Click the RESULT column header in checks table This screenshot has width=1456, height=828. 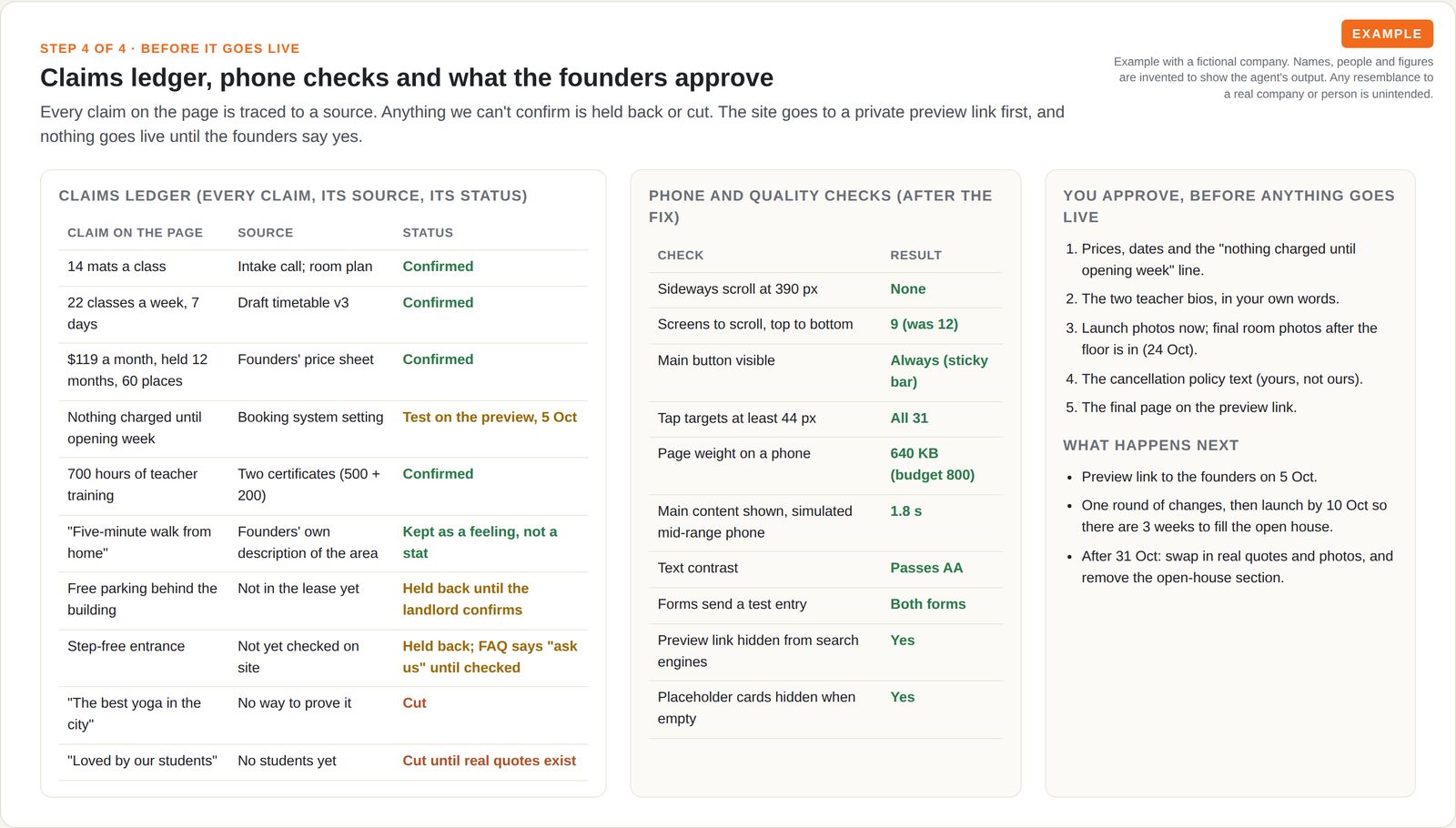(x=915, y=256)
